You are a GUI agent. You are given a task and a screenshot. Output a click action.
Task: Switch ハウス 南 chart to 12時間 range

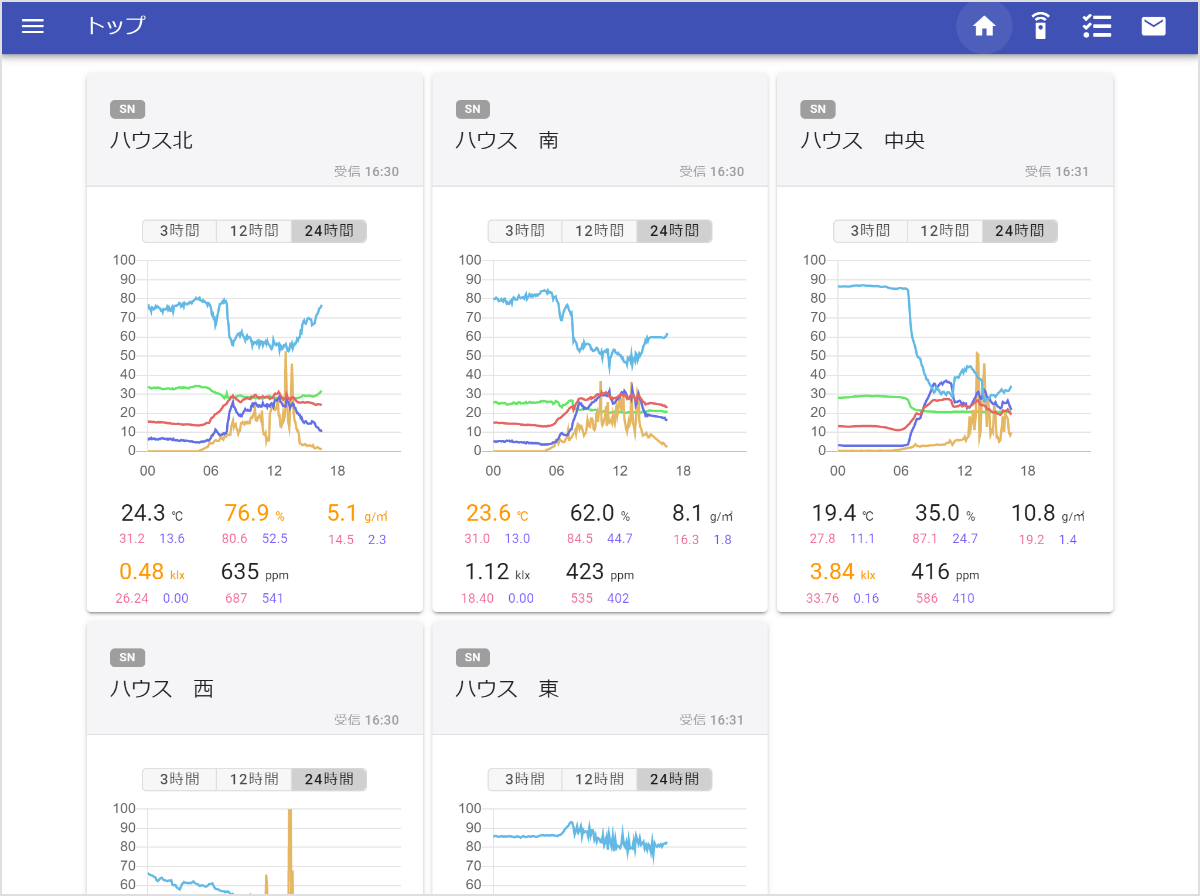[599, 231]
